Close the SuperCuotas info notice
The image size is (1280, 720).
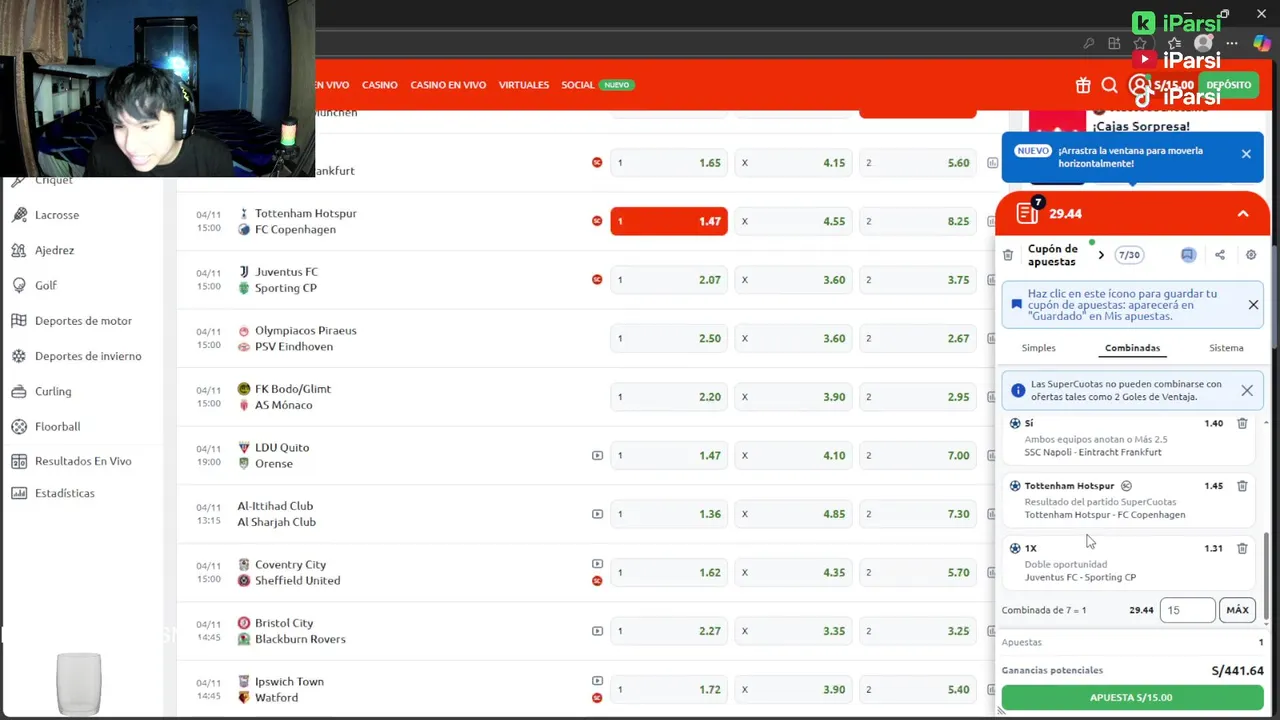(x=1247, y=391)
